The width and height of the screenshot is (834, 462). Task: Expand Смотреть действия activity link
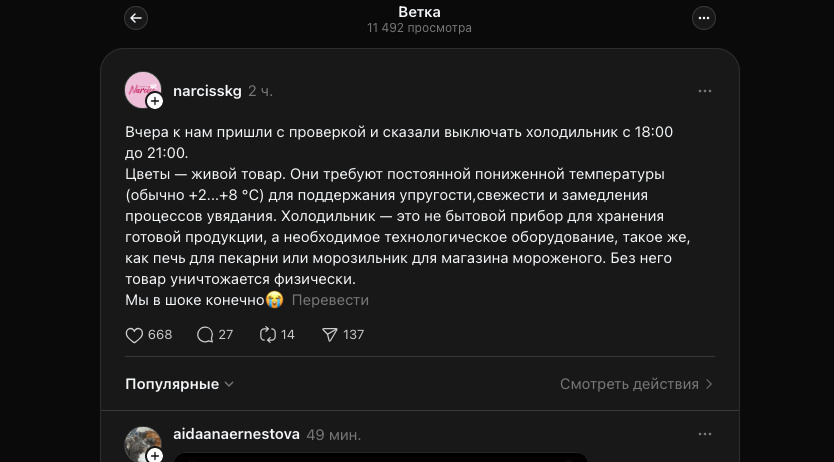point(637,384)
